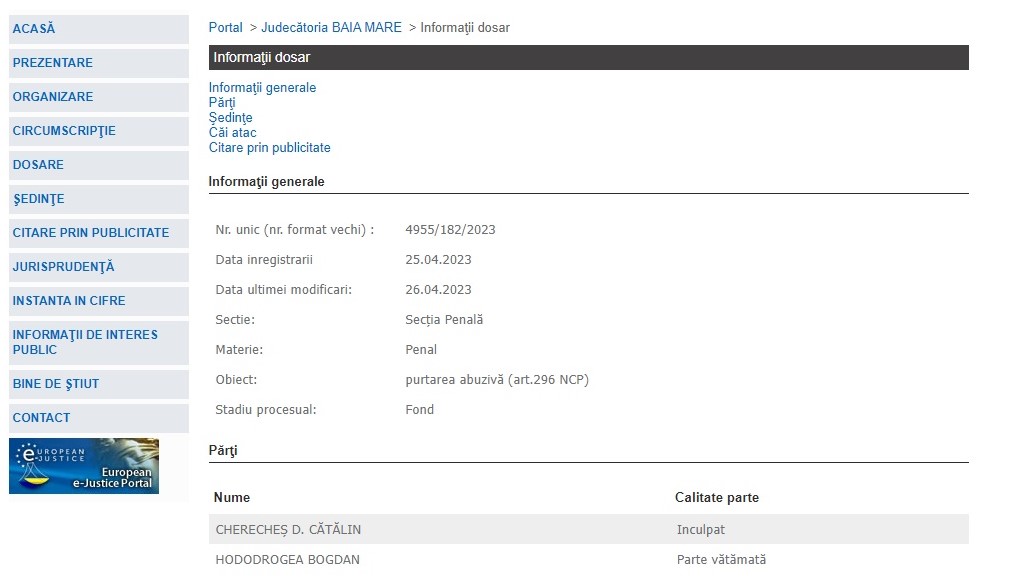Viewport: 1029px width, 579px height.
Task: Click the Căi atac link
Action: point(232,133)
